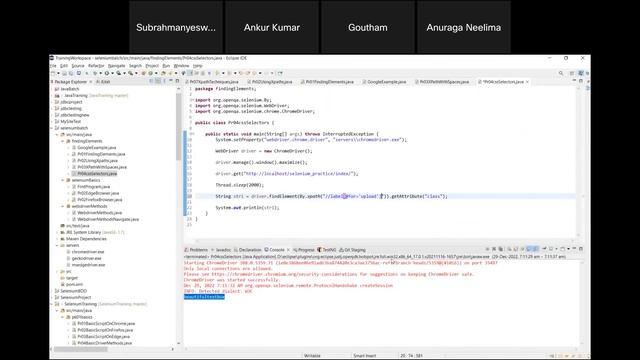Collapse the selenumbatch project node
This screenshot has width=640, height=360.
[52, 128]
